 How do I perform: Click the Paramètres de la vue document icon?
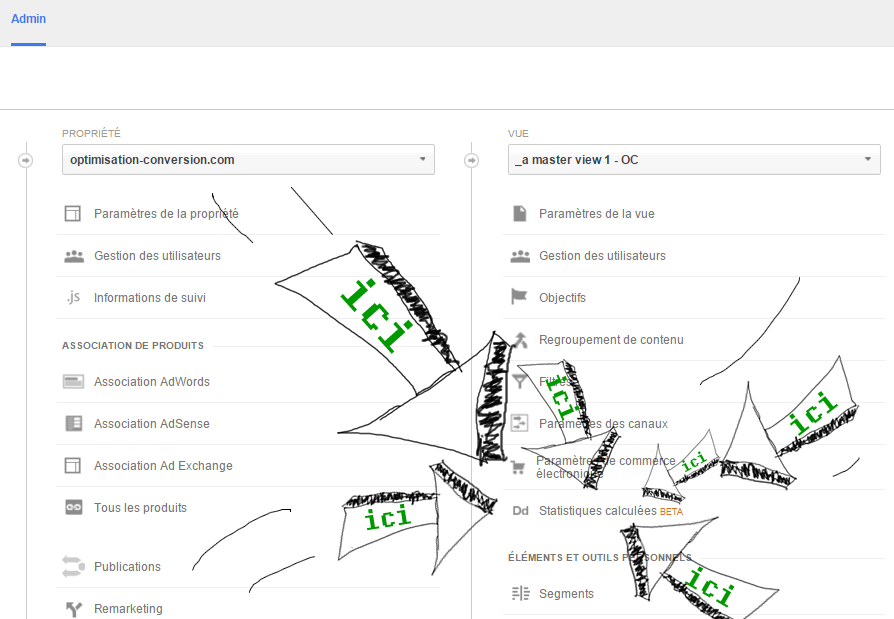coord(519,214)
